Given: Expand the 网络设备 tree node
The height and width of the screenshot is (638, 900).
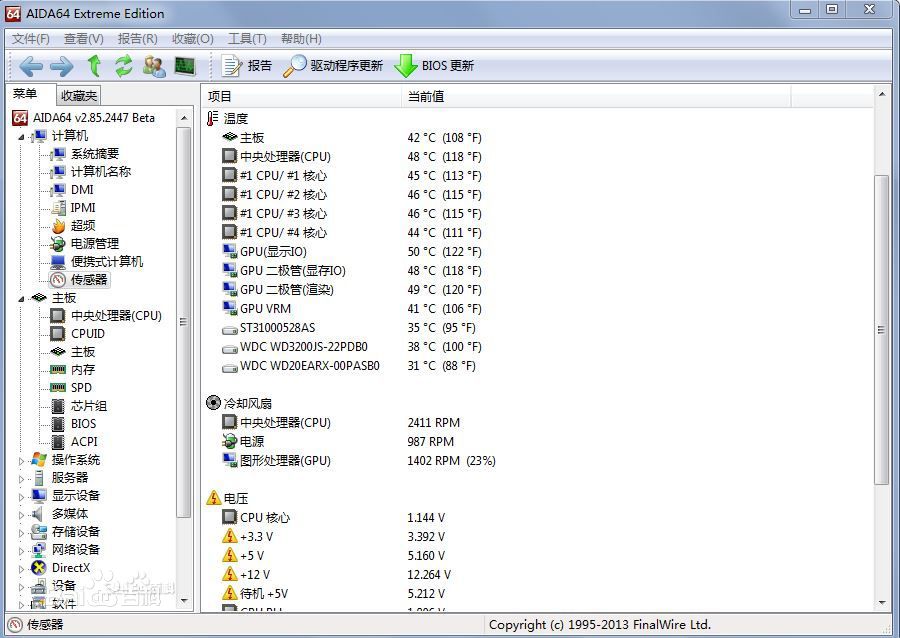Looking at the screenshot, I should point(21,551).
